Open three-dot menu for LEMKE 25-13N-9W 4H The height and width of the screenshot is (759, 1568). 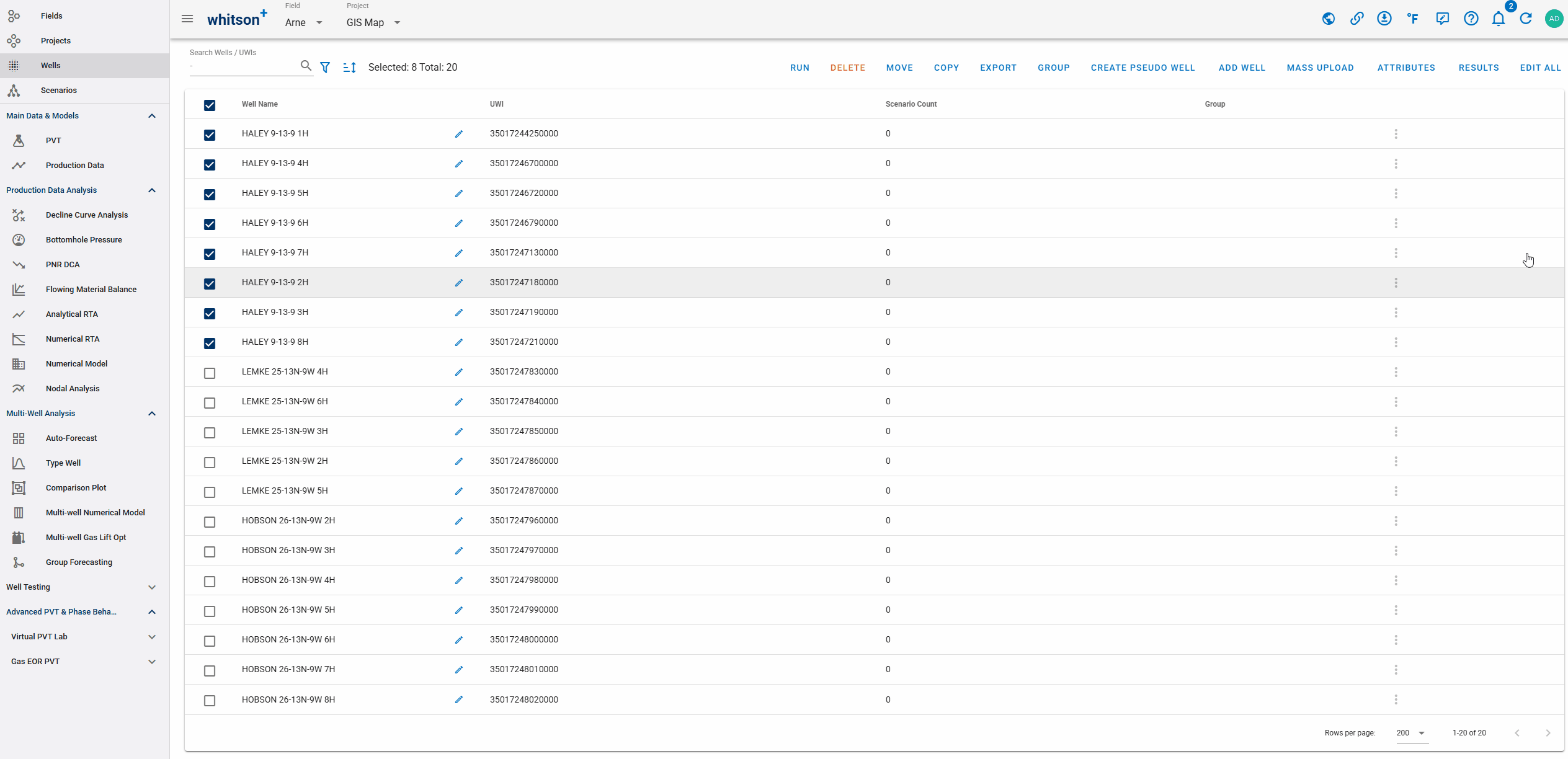1396,372
